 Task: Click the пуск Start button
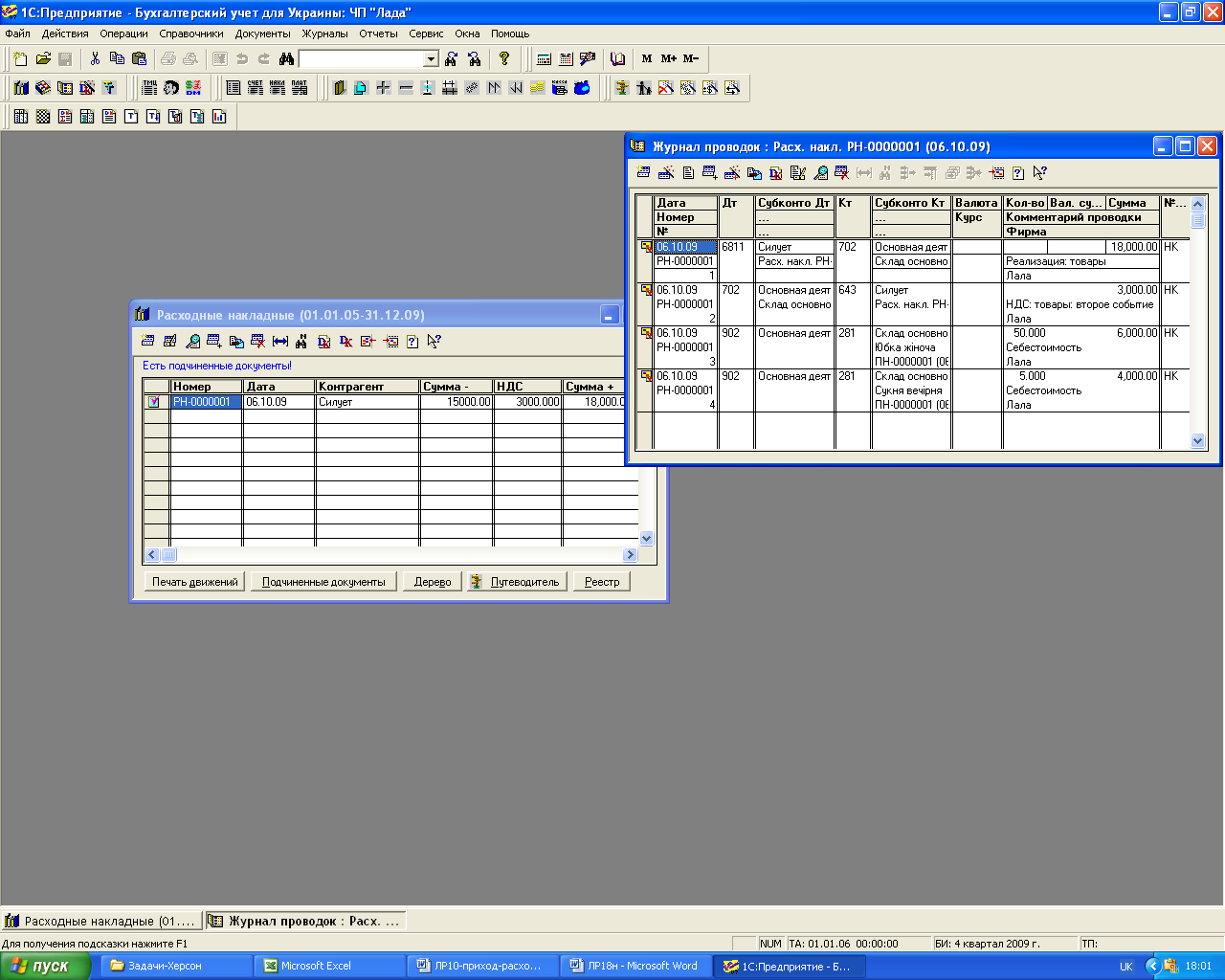tap(45, 966)
